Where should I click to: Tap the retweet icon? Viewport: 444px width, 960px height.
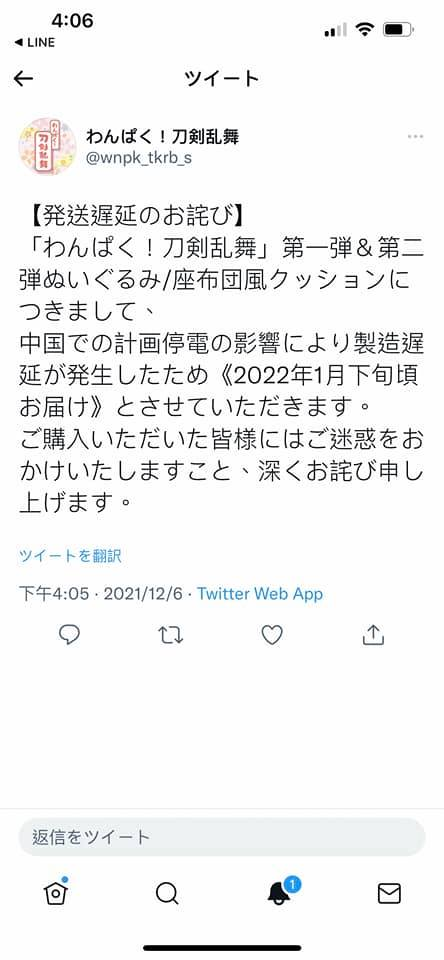(170, 636)
